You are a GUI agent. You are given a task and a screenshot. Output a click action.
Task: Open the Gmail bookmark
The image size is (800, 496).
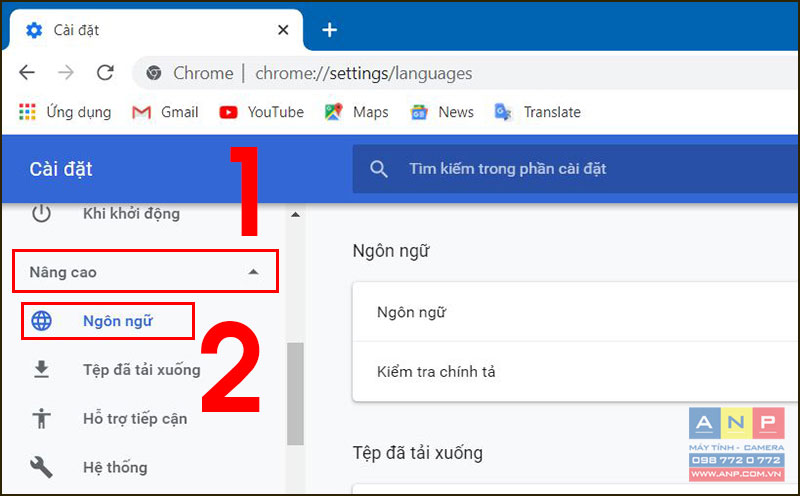[x=165, y=112]
